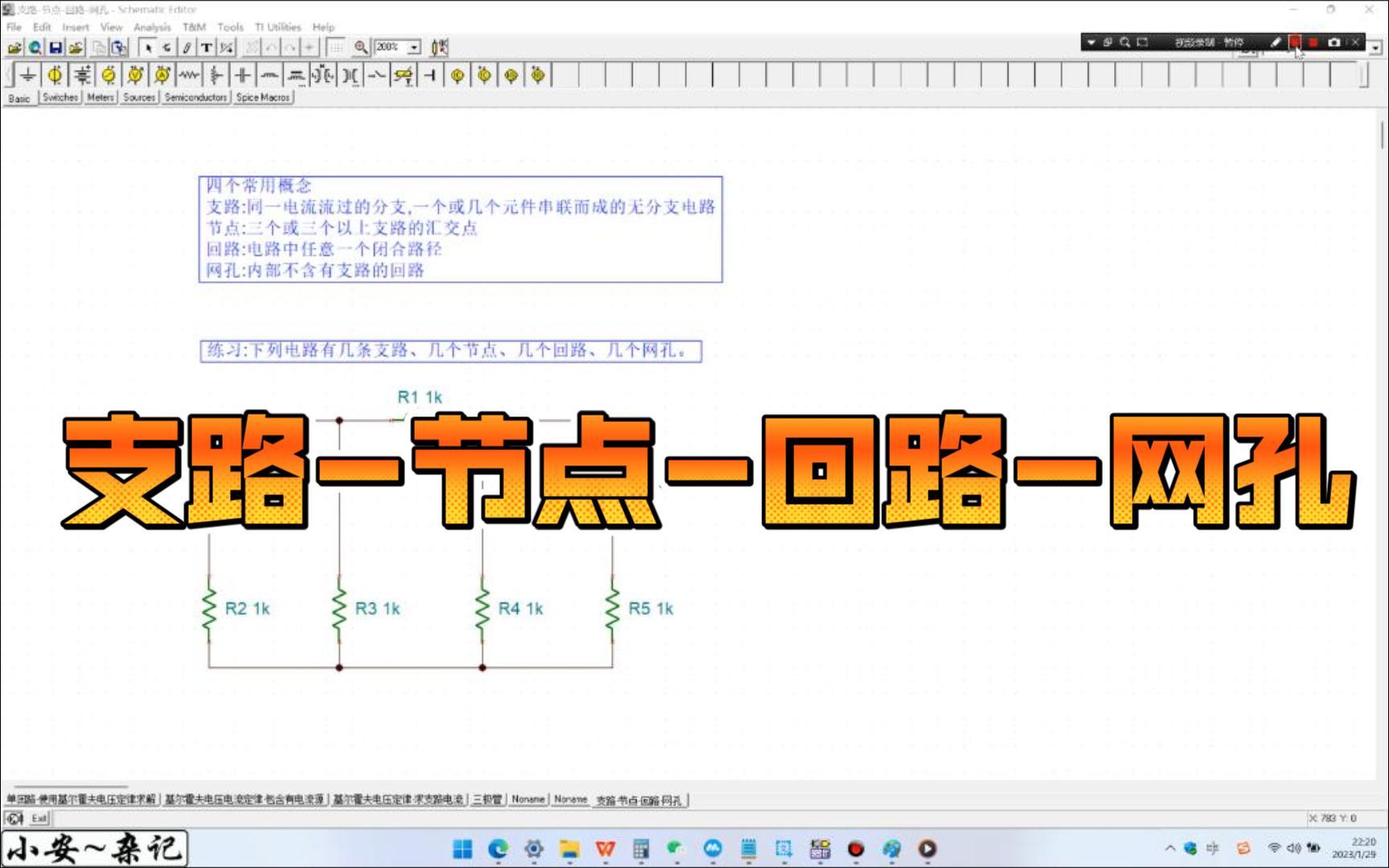Pick the ground symbol from Basic components
Screen dimensions: 1389x868
(29, 75)
